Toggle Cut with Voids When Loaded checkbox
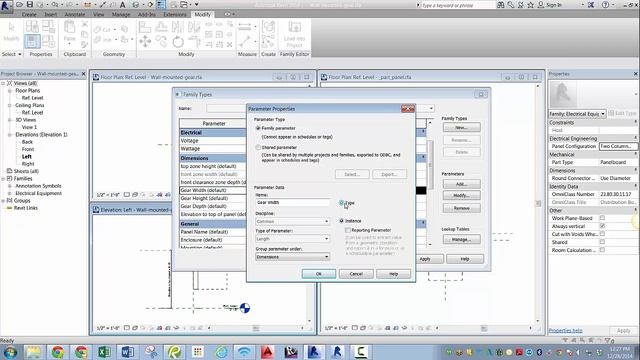Screen dimensions: 640x360 click(x=602, y=234)
